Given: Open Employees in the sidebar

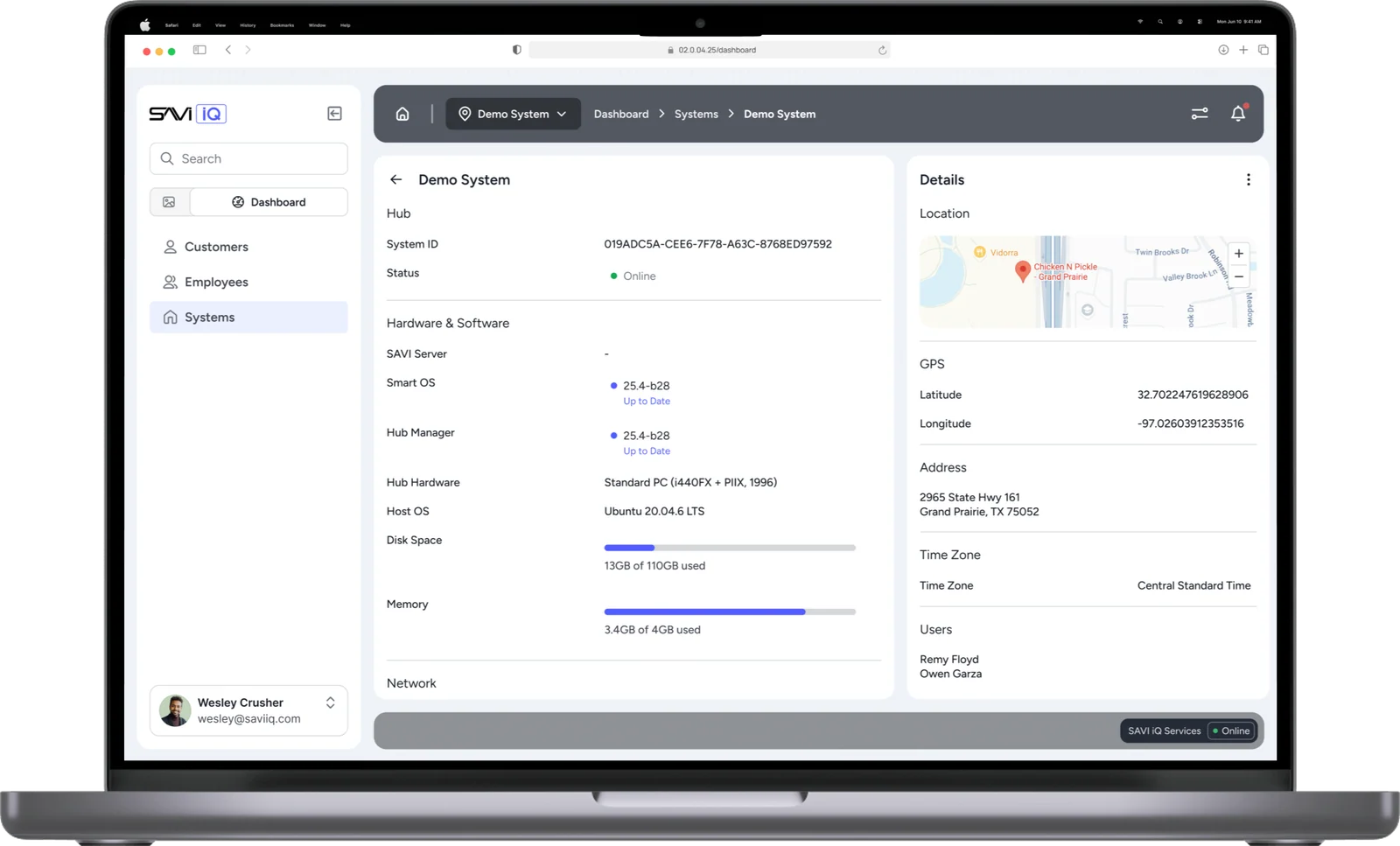Looking at the screenshot, I should pyautogui.click(x=248, y=282).
